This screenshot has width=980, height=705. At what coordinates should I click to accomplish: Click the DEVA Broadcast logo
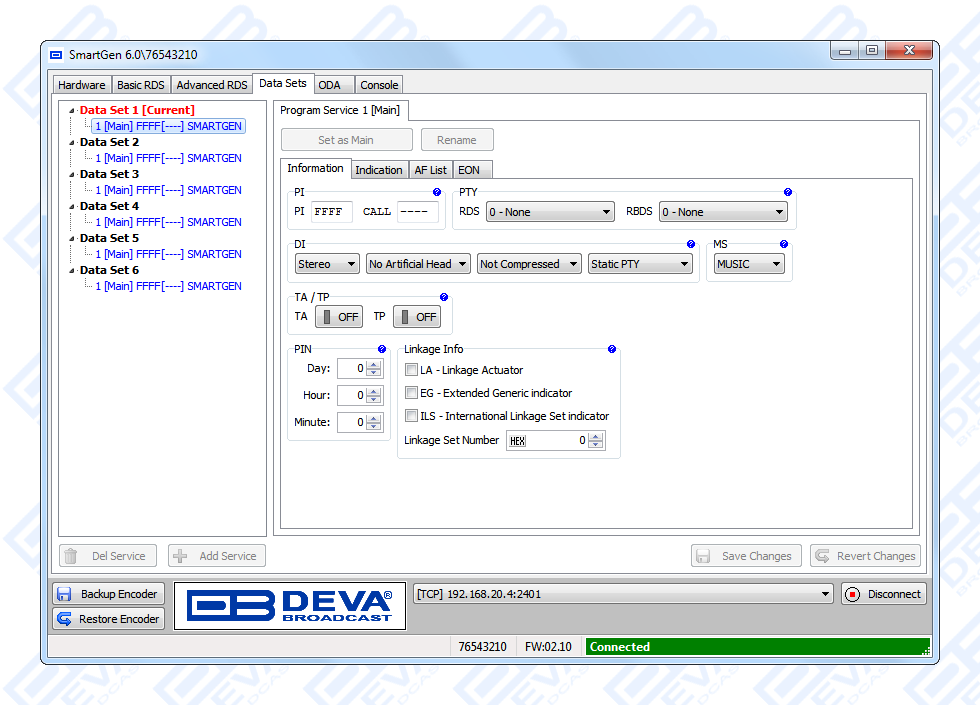290,606
